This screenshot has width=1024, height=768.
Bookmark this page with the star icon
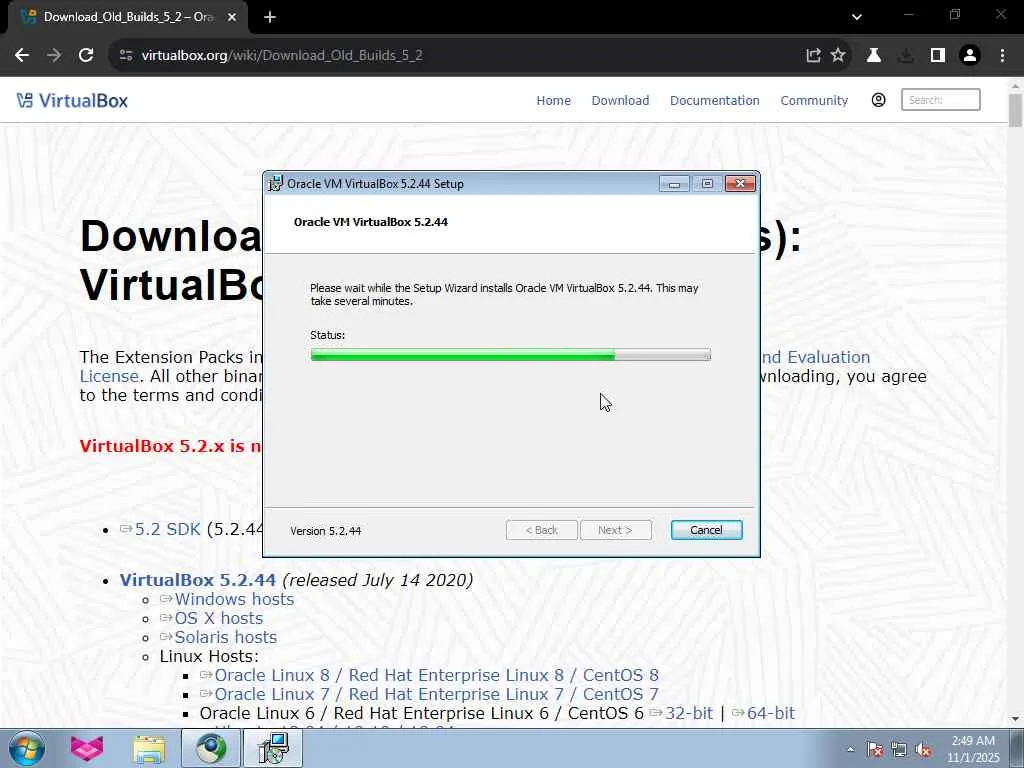(x=838, y=56)
